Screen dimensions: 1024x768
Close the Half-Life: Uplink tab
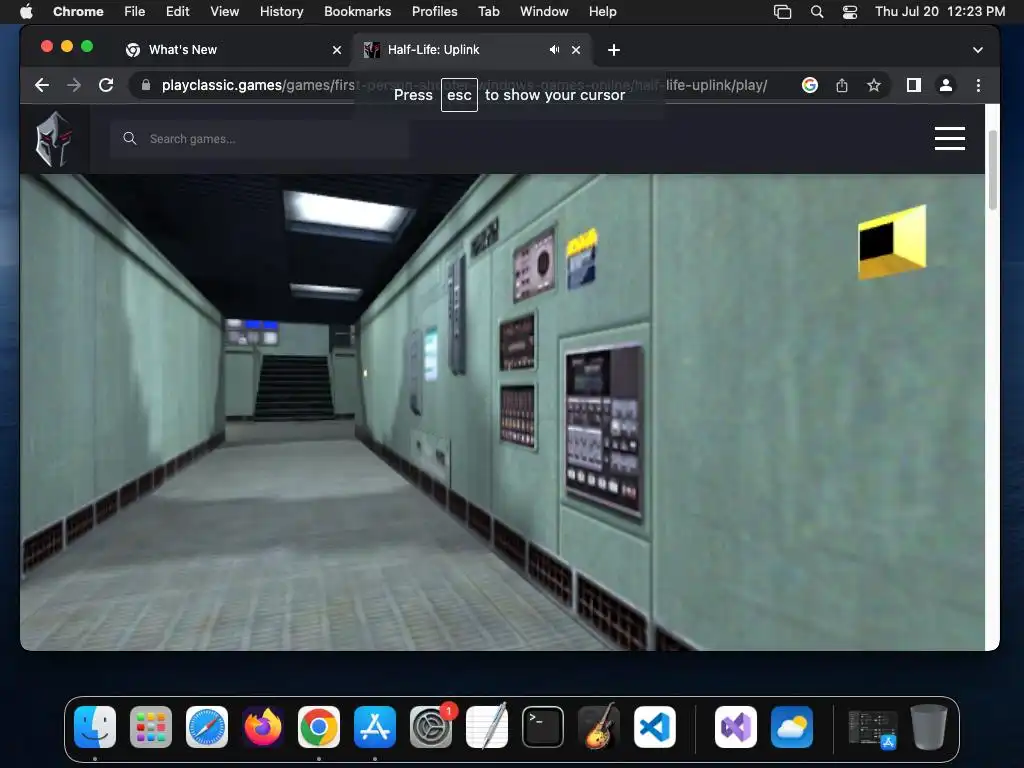click(576, 50)
